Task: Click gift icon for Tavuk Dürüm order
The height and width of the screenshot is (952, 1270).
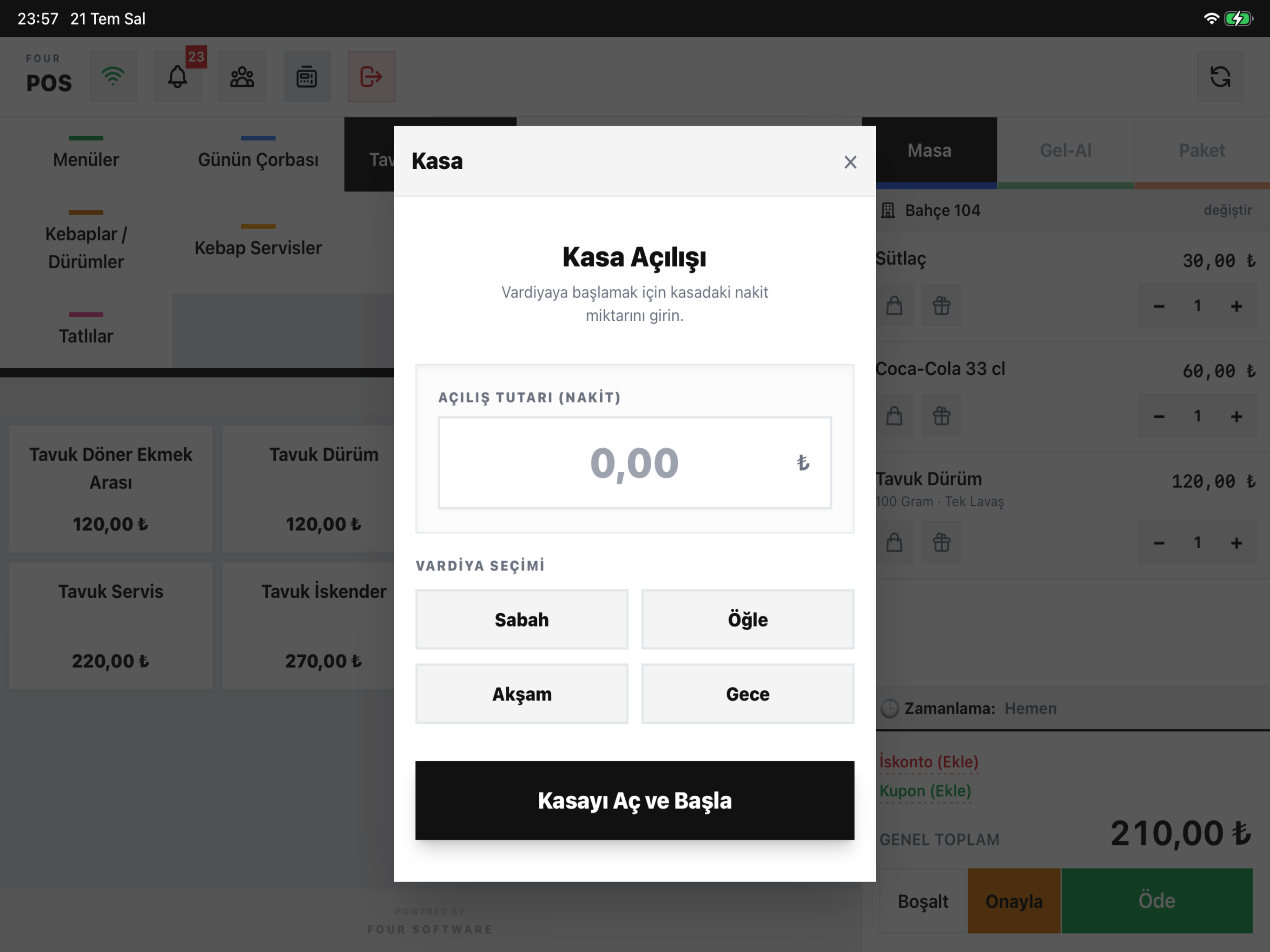Action: pyautogui.click(x=942, y=542)
